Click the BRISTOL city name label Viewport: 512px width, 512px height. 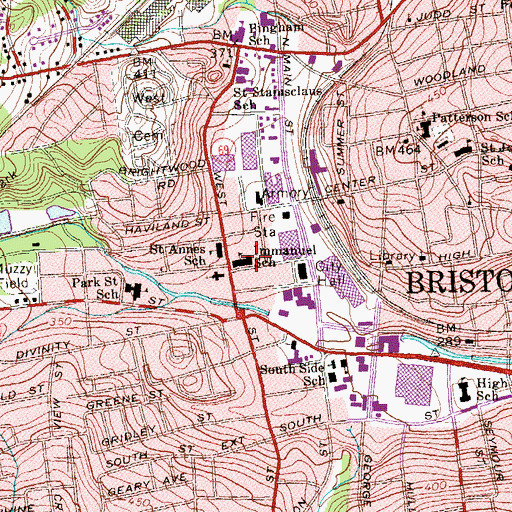(x=459, y=282)
